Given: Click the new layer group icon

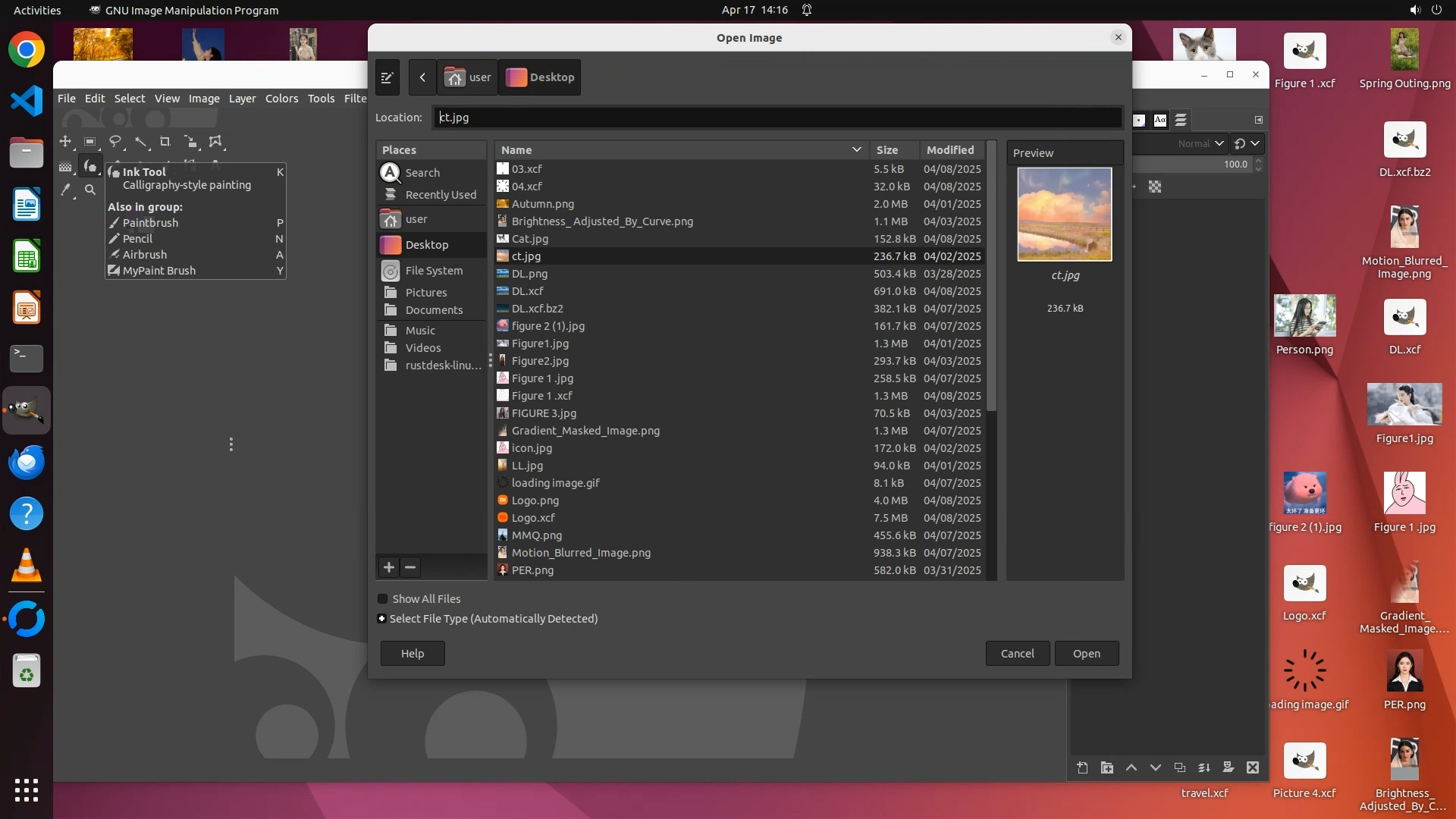Looking at the screenshot, I should [1106, 767].
